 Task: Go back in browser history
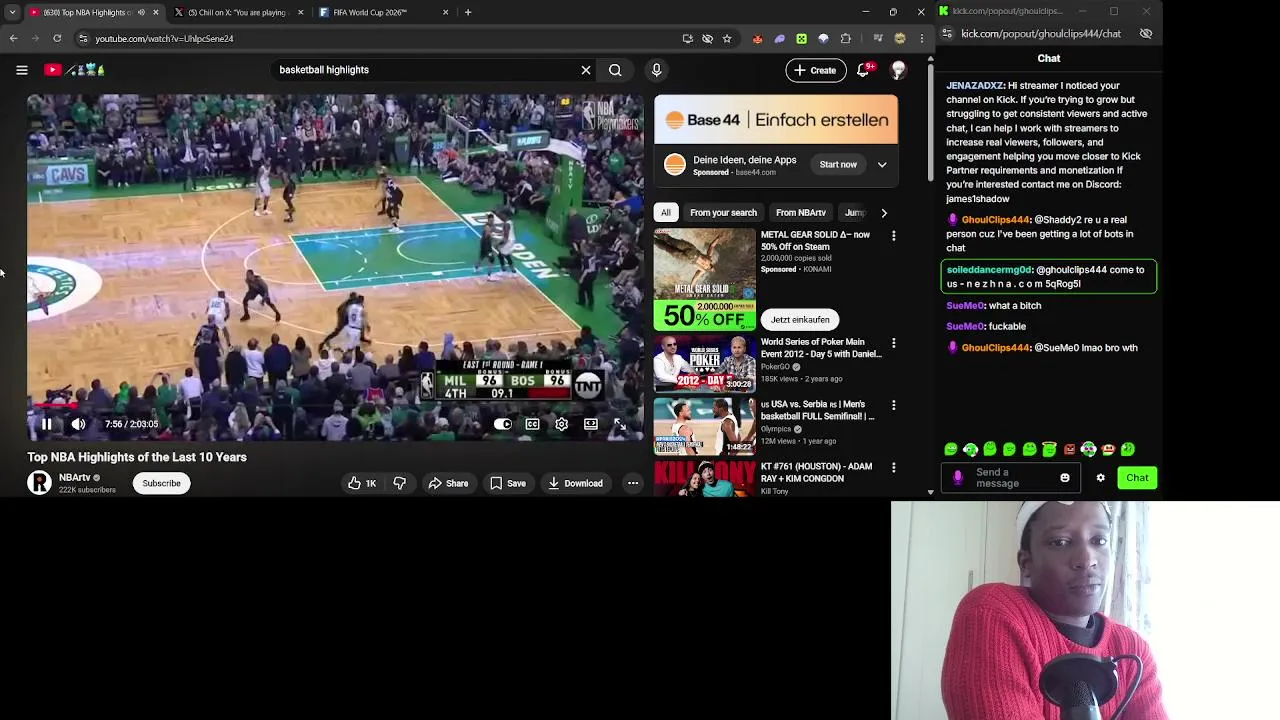click(13, 38)
